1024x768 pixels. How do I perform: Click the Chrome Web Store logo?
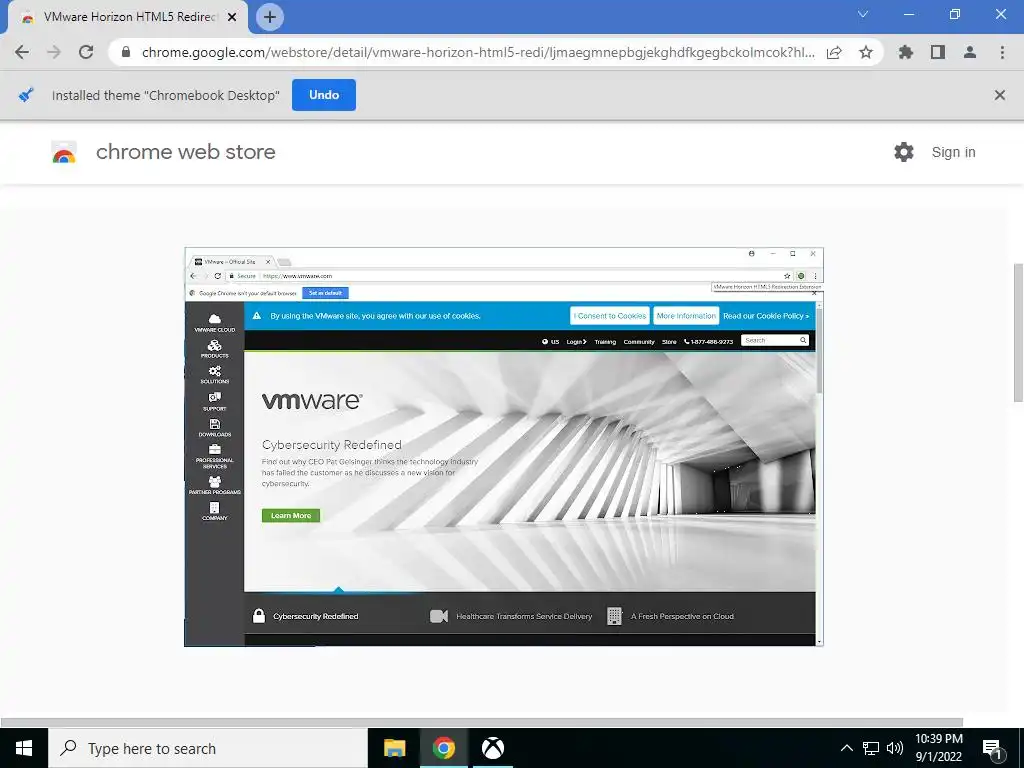coord(64,152)
